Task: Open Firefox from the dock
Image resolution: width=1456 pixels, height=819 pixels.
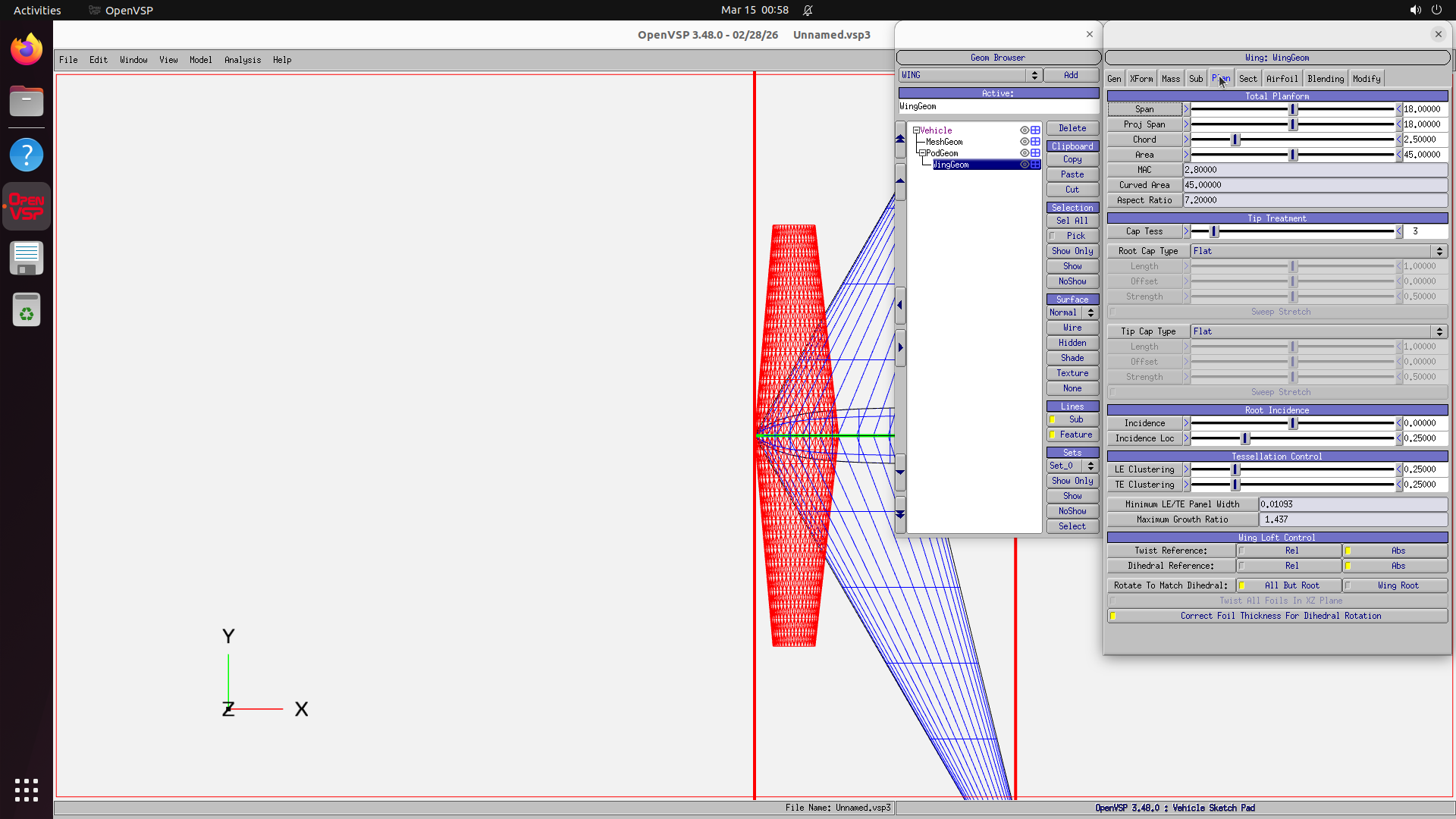Action: (x=27, y=50)
